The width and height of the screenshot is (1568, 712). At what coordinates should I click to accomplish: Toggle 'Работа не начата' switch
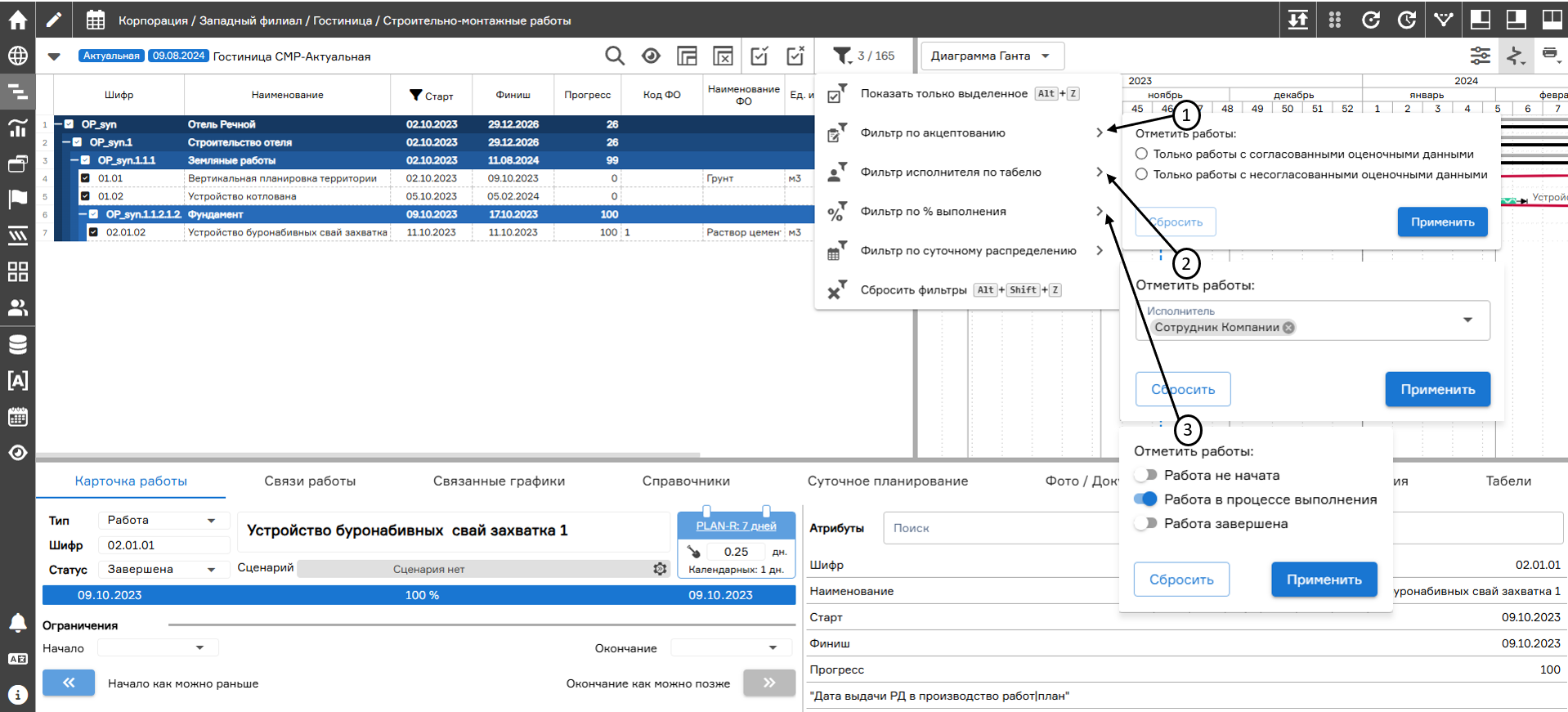pos(1146,475)
